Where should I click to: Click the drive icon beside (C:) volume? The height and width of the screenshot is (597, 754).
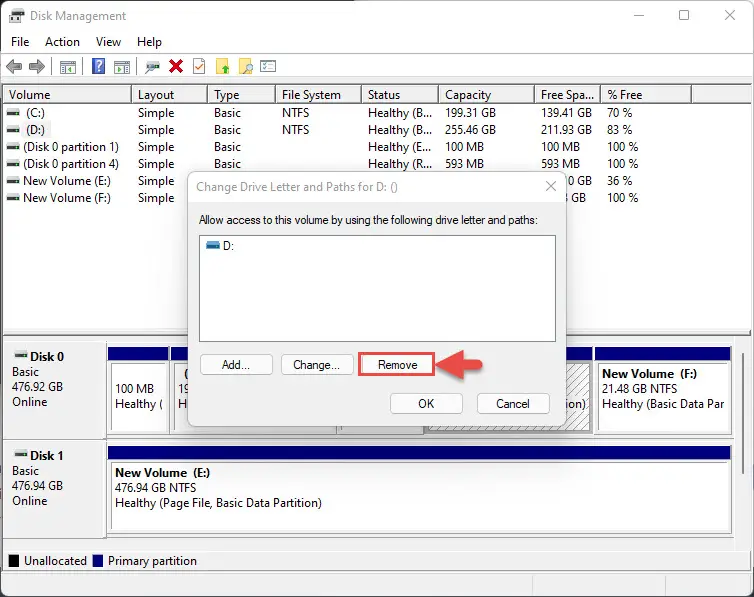point(13,112)
